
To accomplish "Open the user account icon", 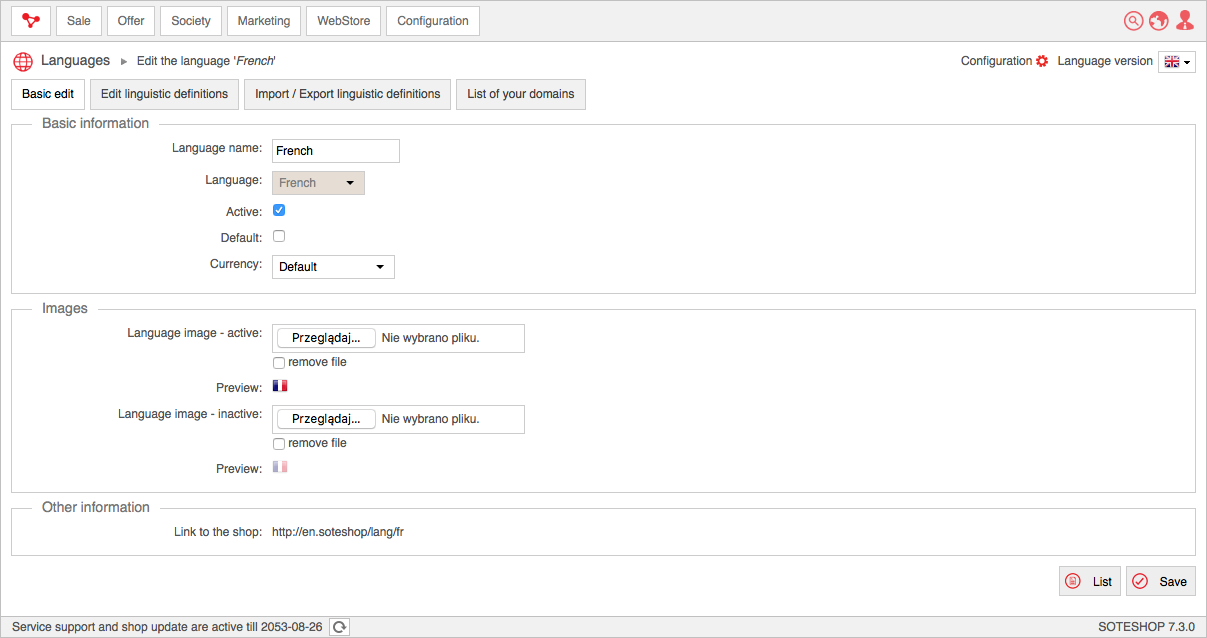I will click(x=1185, y=21).
